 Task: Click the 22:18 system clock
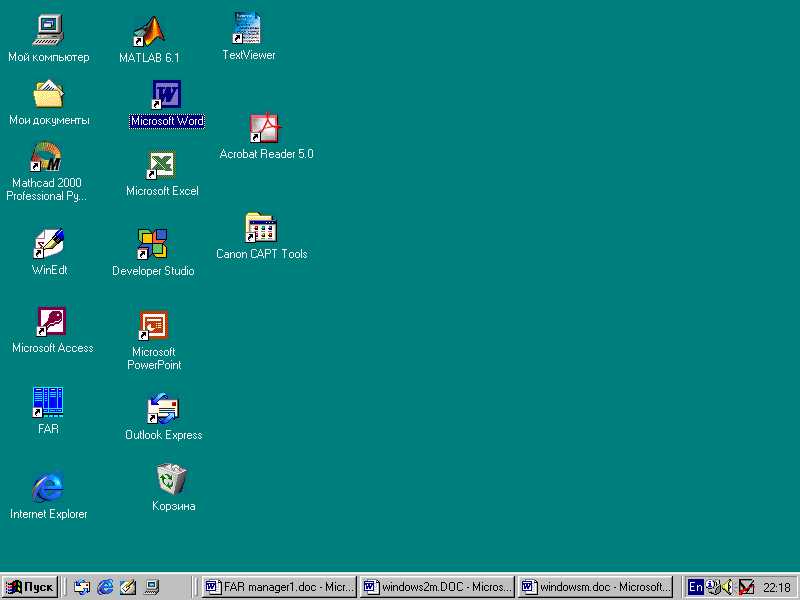click(x=777, y=588)
